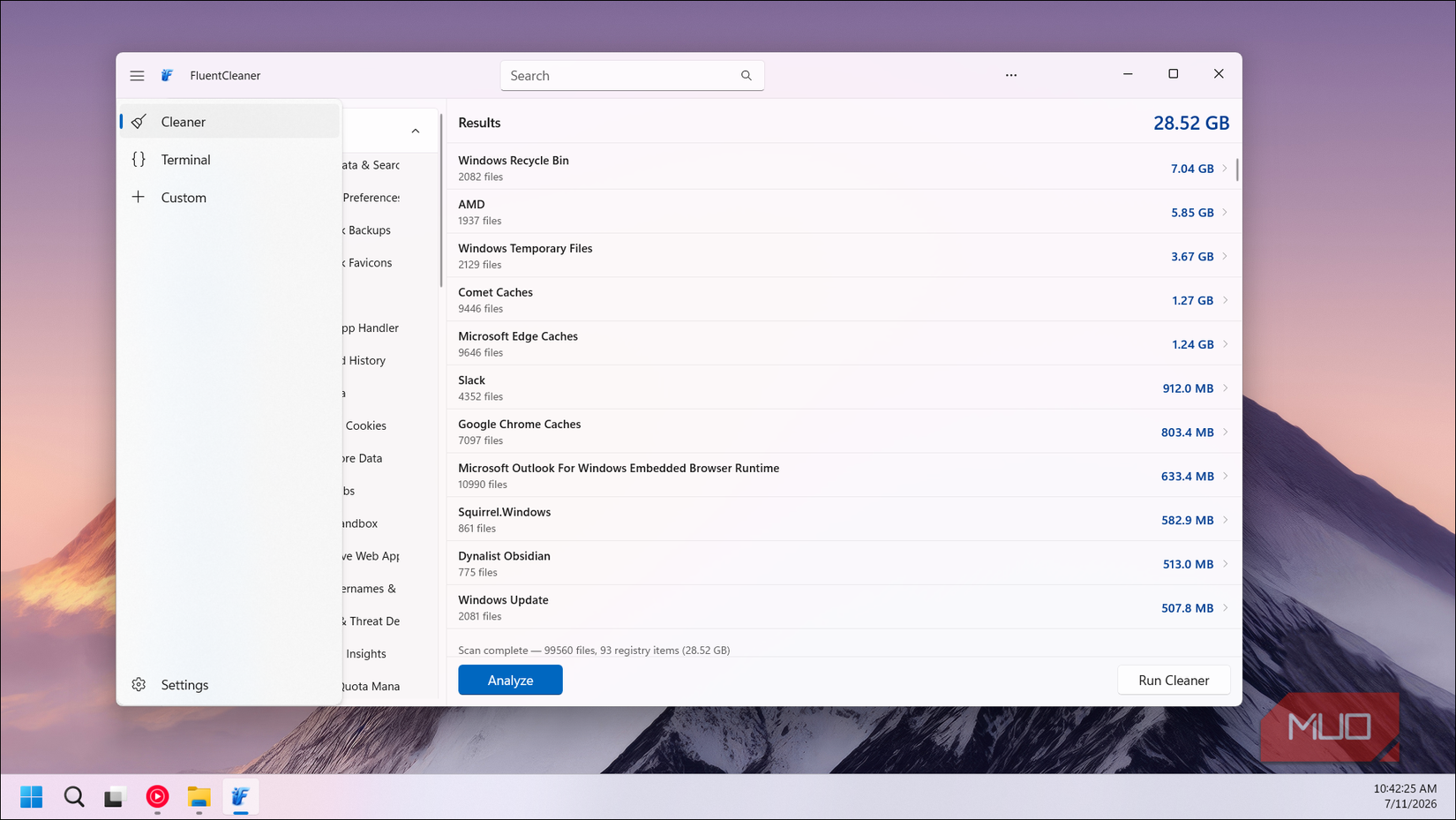The image size is (1456, 820).
Task: Open the Settings page
Action: (x=229, y=685)
